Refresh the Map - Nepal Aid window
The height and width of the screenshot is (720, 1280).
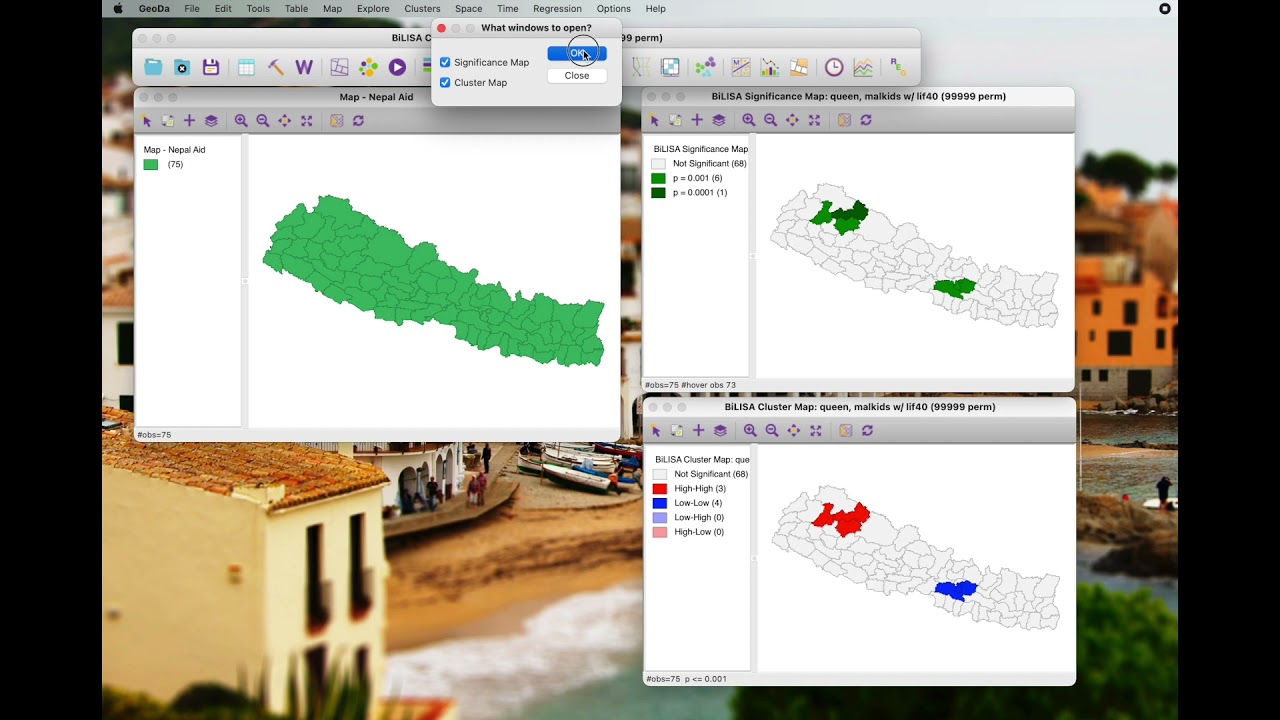358,121
